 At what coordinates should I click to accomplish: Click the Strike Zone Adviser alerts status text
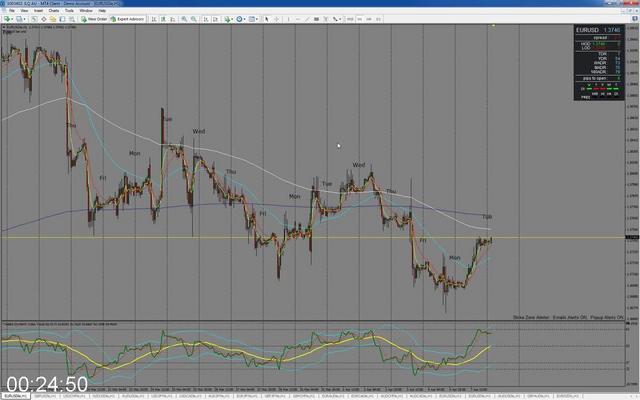pos(568,317)
